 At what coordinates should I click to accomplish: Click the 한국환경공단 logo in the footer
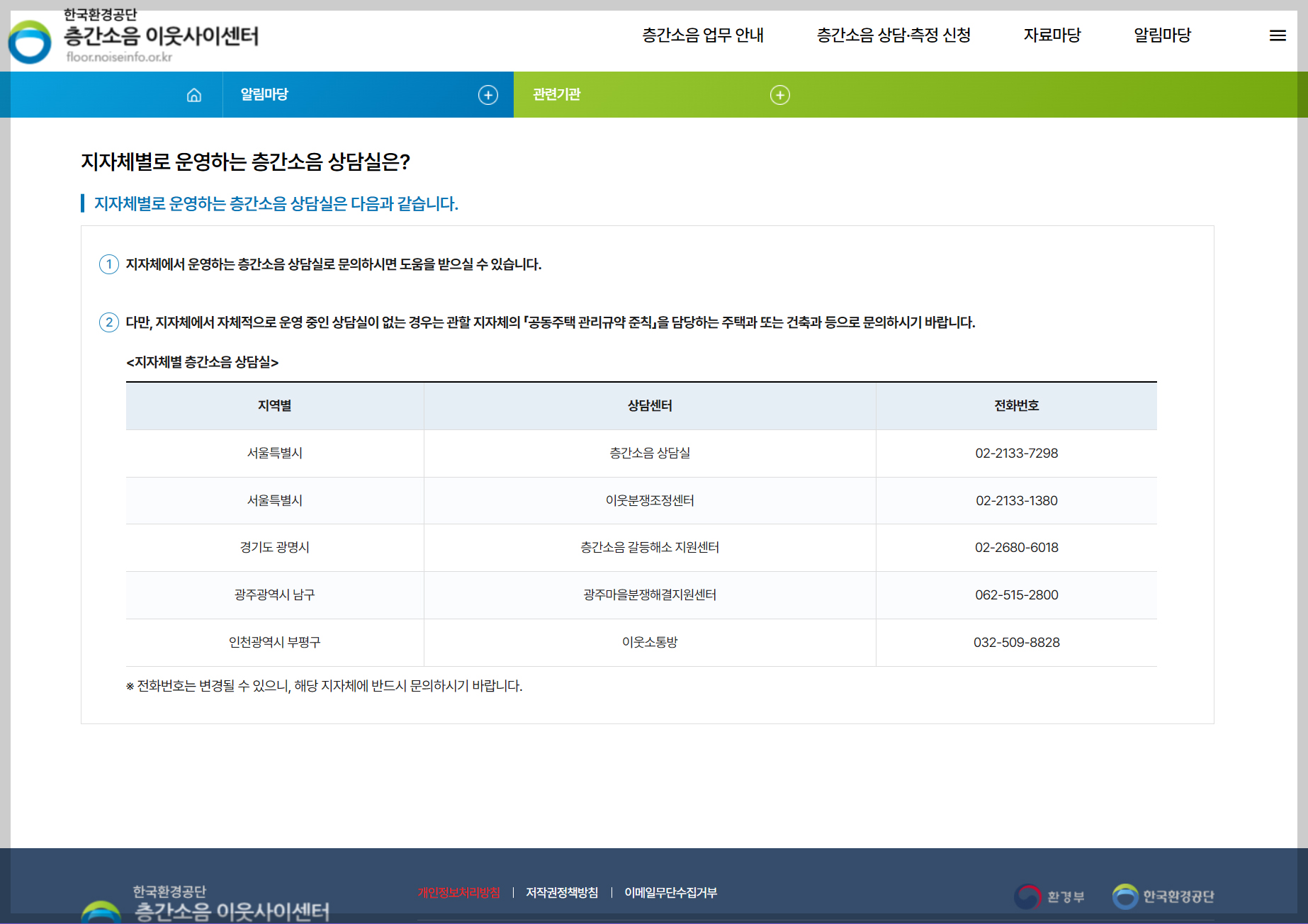(1163, 894)
